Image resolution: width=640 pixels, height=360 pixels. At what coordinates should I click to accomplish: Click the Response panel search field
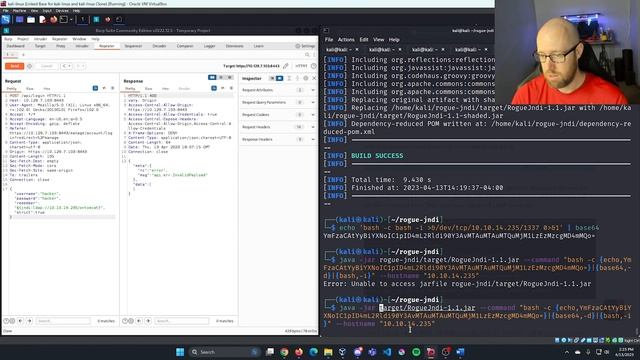click(x=182, y=321)
